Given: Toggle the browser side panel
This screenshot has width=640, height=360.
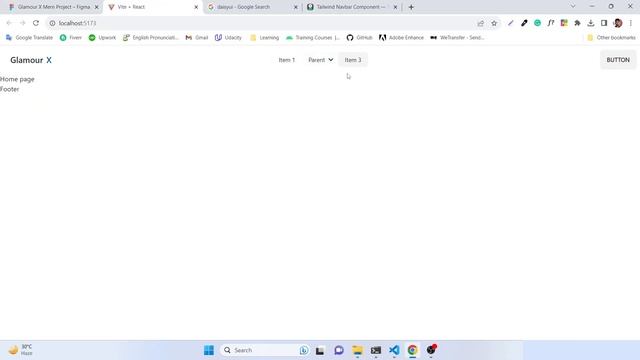Looking at the screenshot, I should coord(604,23).
